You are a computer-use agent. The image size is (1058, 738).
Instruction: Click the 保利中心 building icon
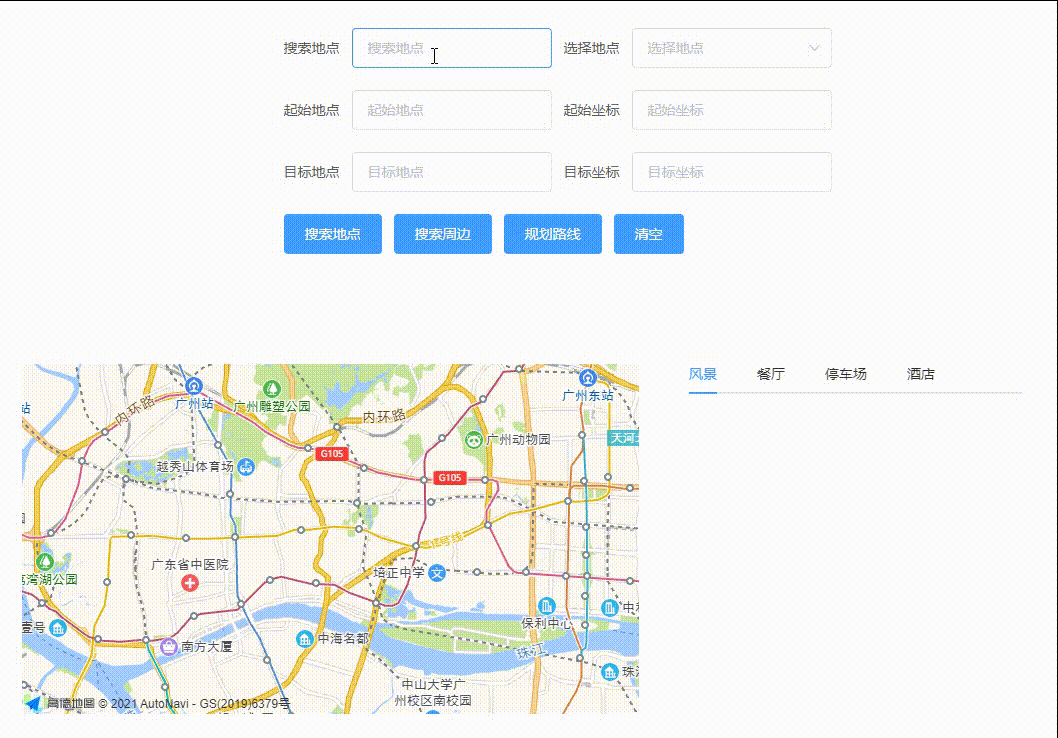click(x=547, y=605)
